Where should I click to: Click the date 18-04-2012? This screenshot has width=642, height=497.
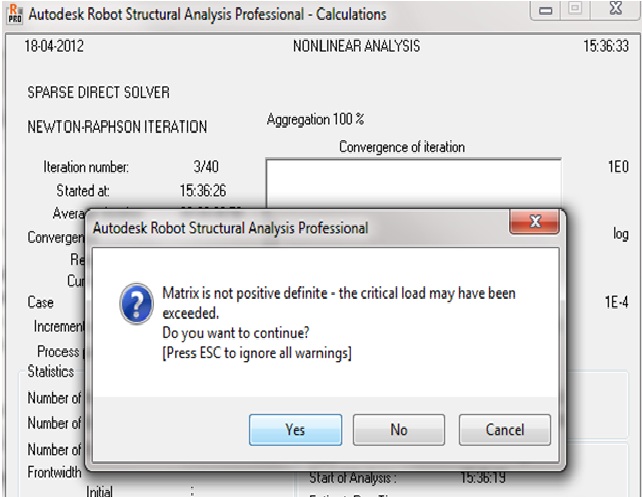coord(54,46)
